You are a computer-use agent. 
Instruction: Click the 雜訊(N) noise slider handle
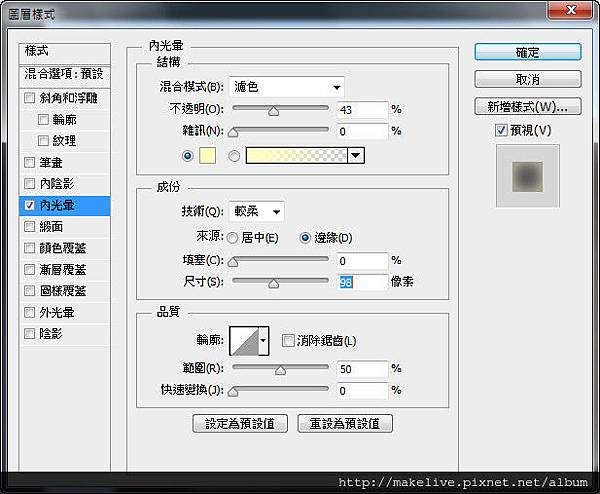[233, 132]
